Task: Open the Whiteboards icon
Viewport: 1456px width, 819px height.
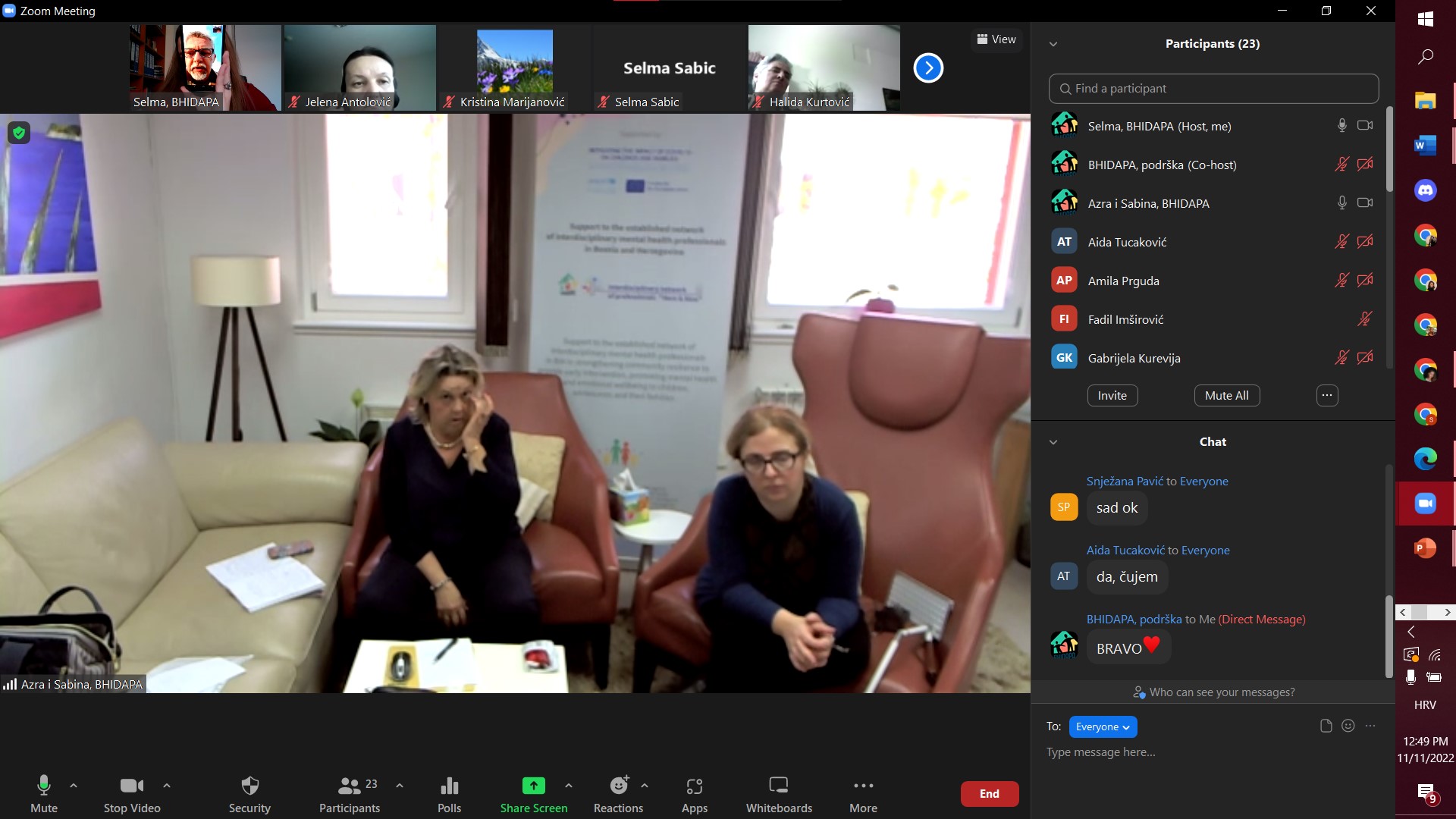Action: click(x=779, y=786)
